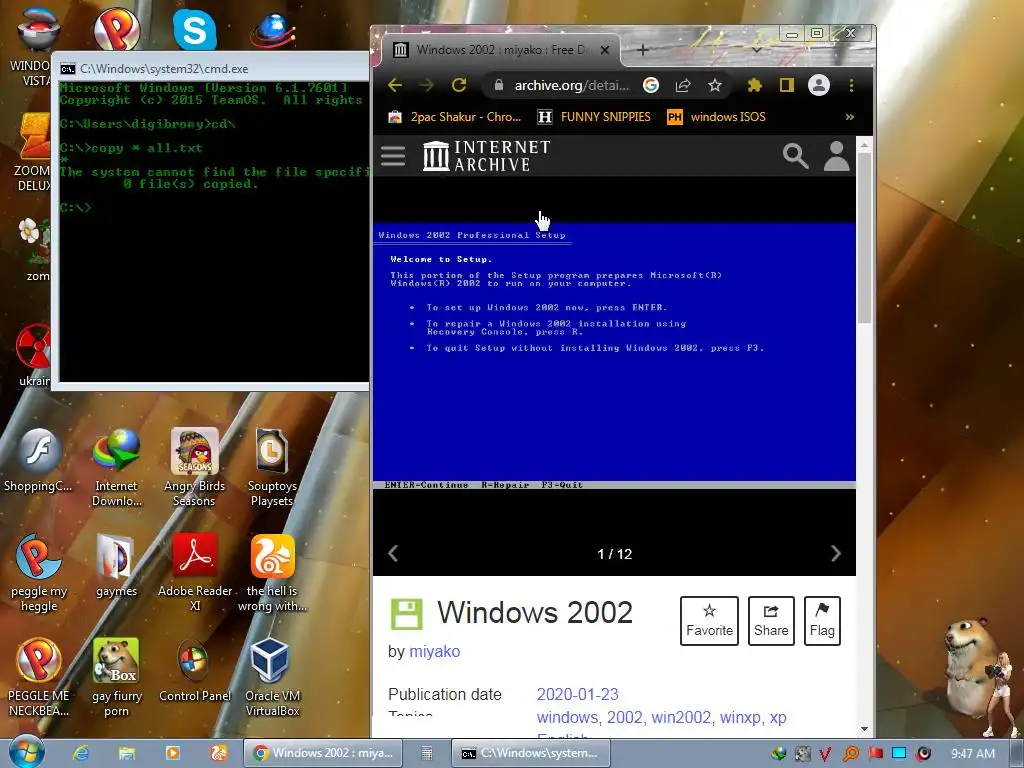Switch to Chrome taskbar button
This screenshot has height=768, width=1024.
(x=323, y=753)
